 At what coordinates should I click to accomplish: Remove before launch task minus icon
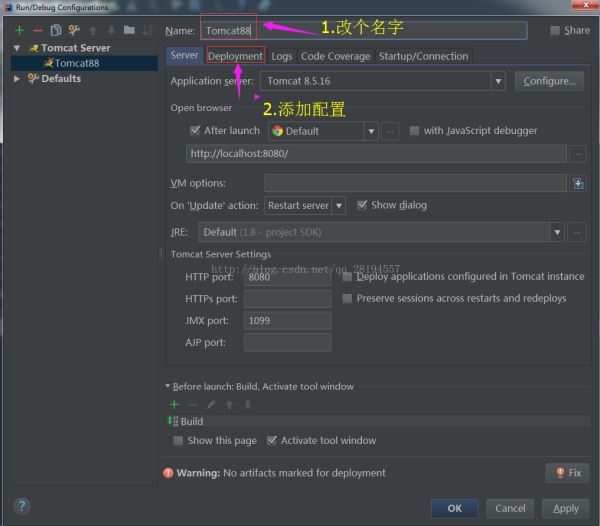(x=192, y=404)
